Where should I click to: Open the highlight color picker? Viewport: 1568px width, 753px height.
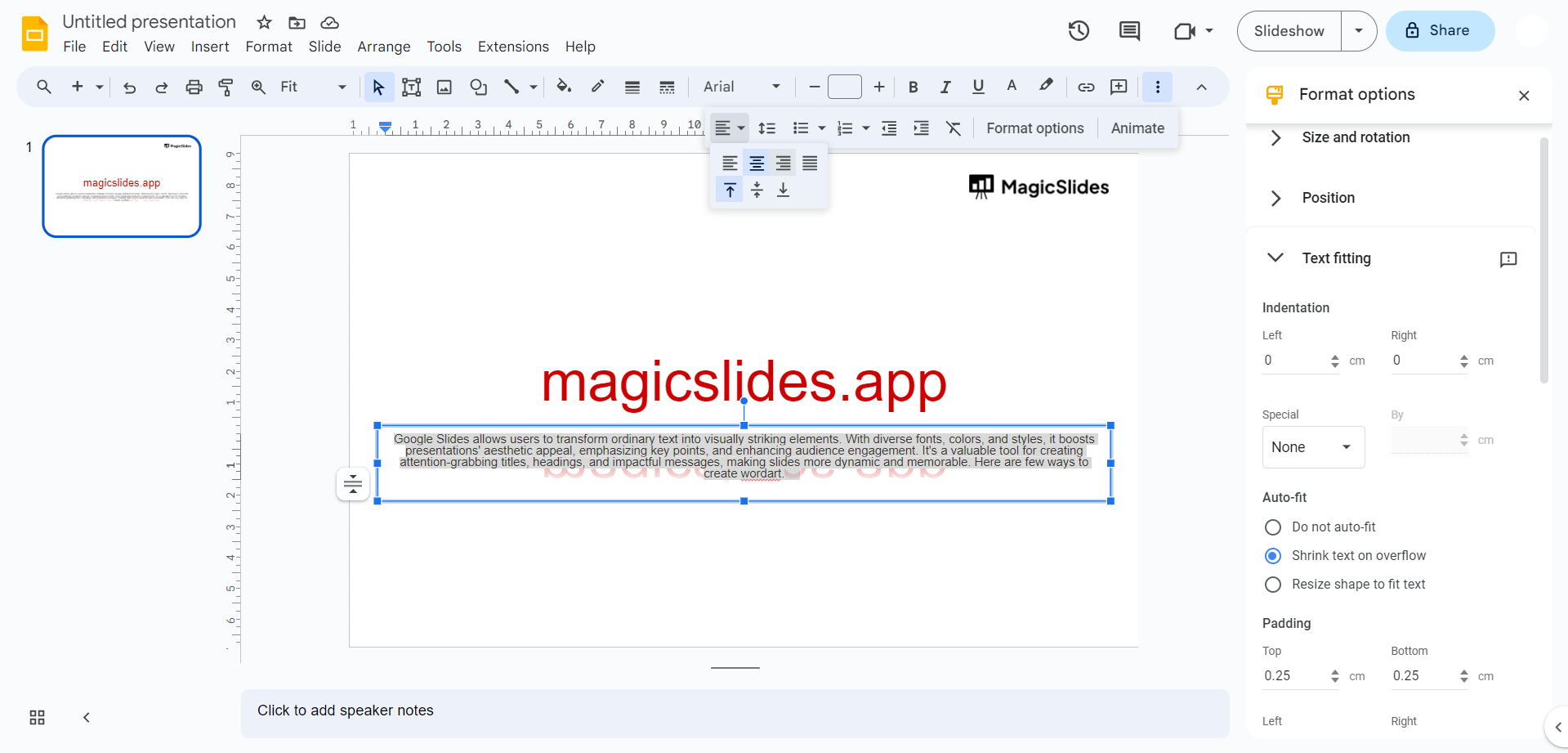1046,87
